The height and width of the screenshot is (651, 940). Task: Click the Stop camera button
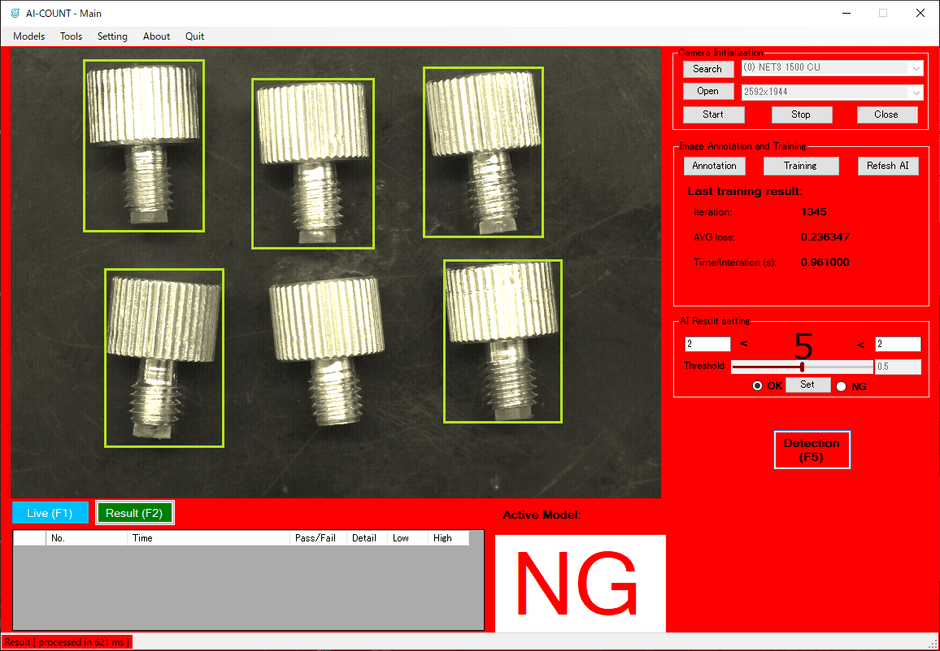click(801, 114)
